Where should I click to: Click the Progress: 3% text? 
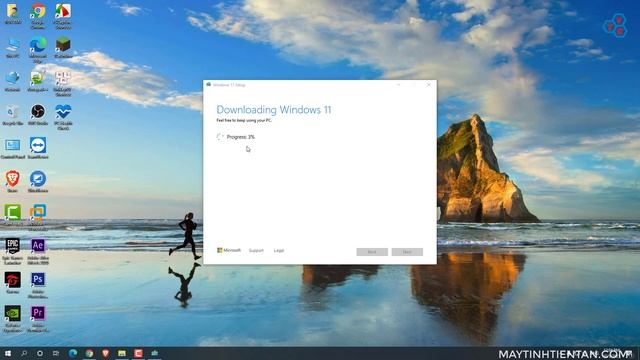coord(240,137)
